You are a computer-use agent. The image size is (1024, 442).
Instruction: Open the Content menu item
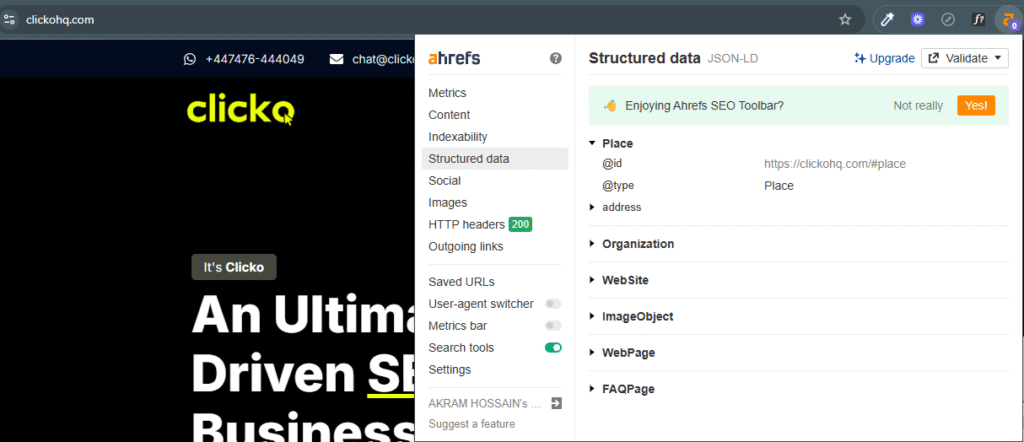[449, 115]
